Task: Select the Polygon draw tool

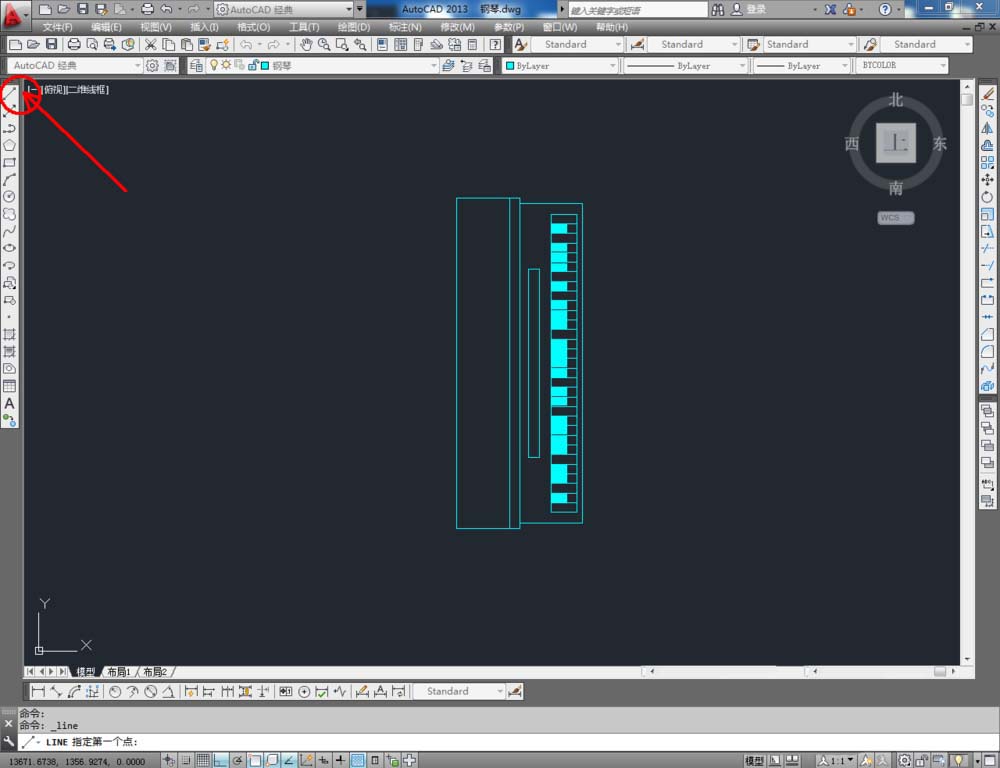Action: pyautogui.click(x=10, y=145)
